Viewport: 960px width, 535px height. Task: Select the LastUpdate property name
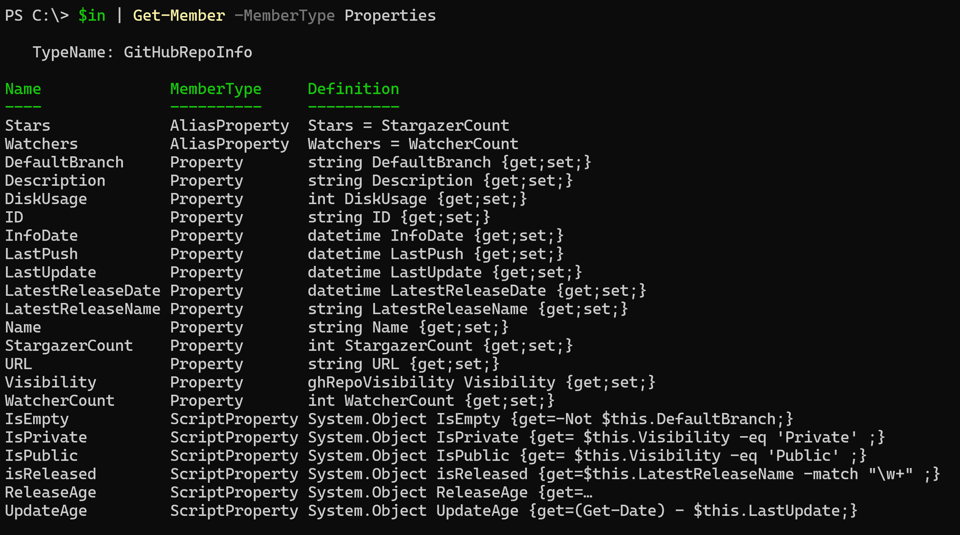pos(50,273)
